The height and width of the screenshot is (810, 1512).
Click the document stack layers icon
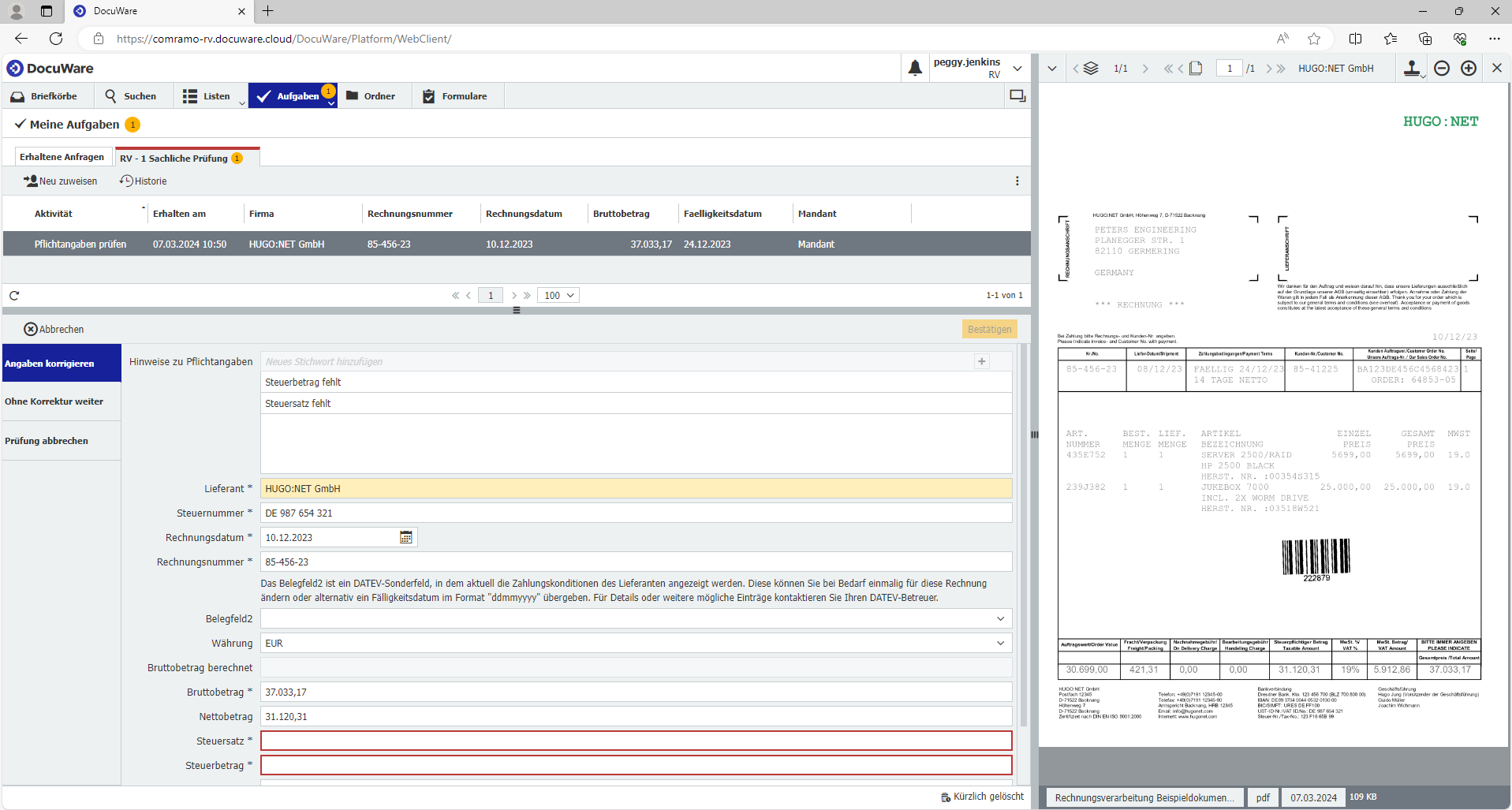pyautogui.click(x=1091, y=69)
